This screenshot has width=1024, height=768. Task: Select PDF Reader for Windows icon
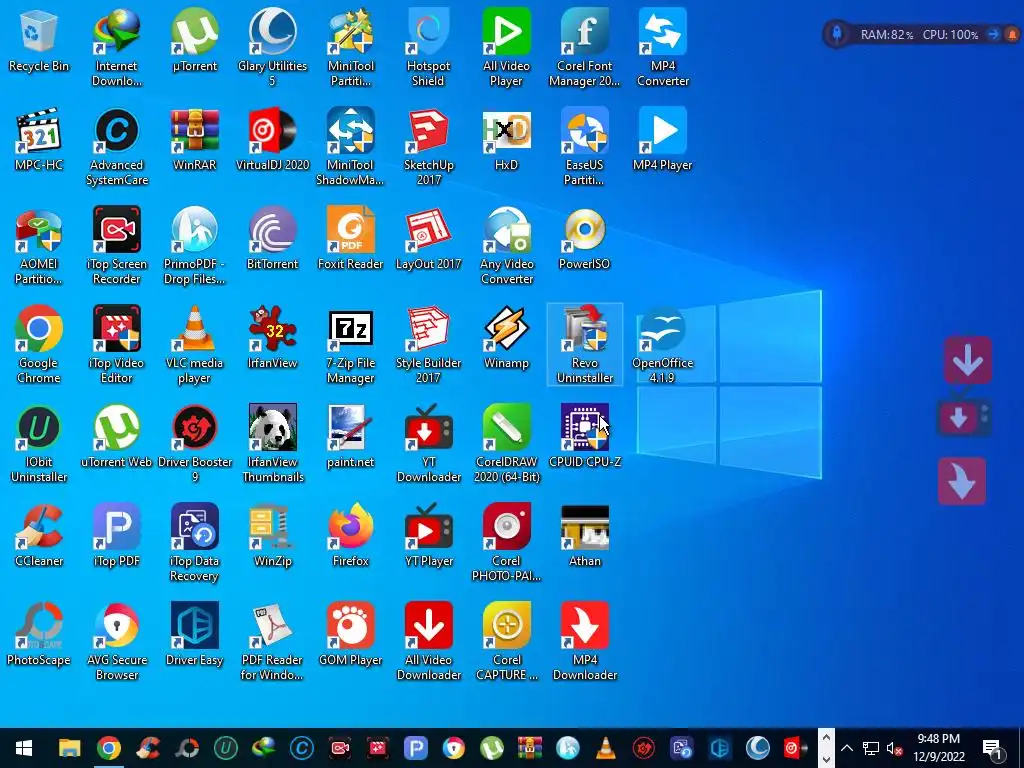[272, 642]
